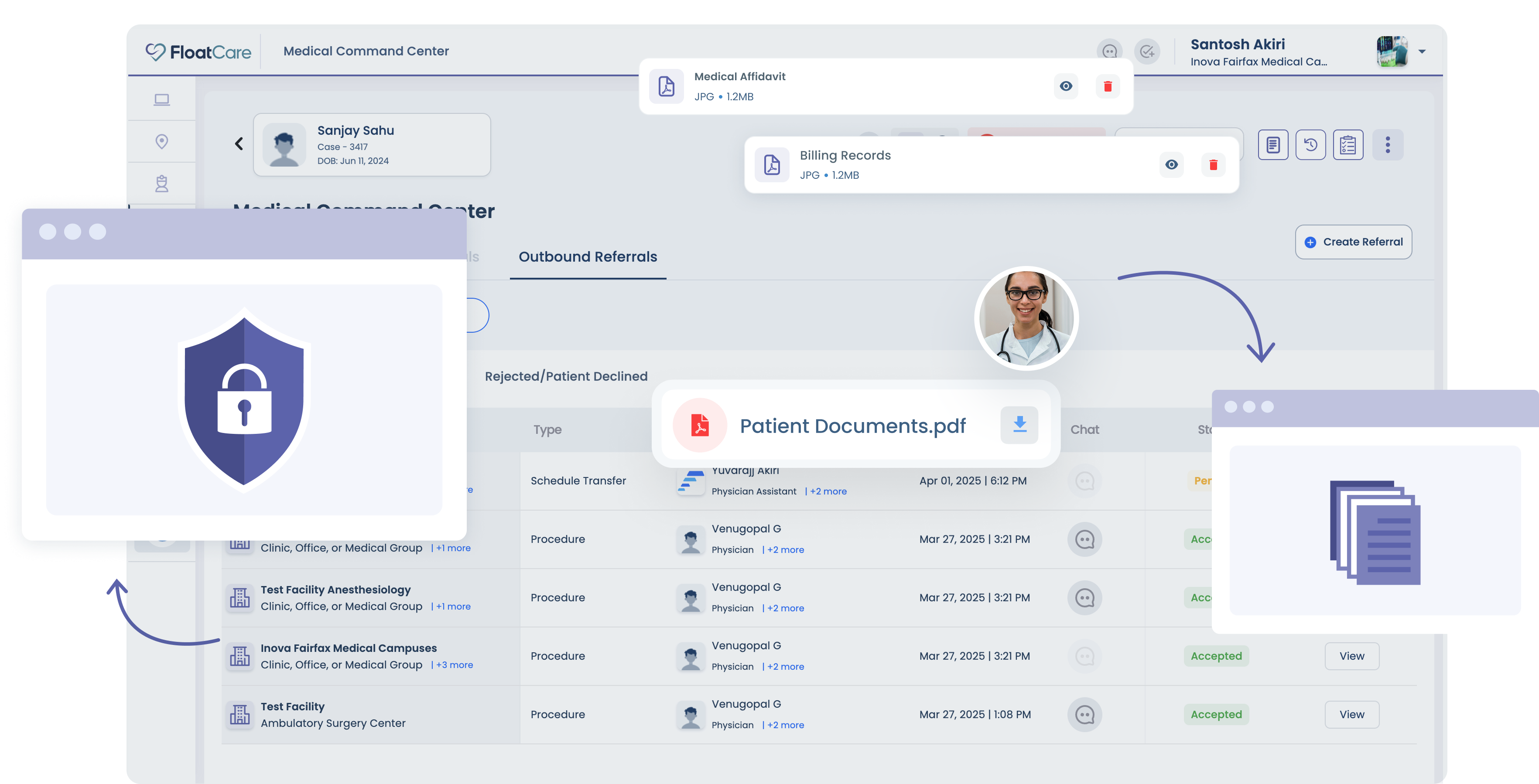Switch to the Outbound Referrals tab

[x=588, y=257]
